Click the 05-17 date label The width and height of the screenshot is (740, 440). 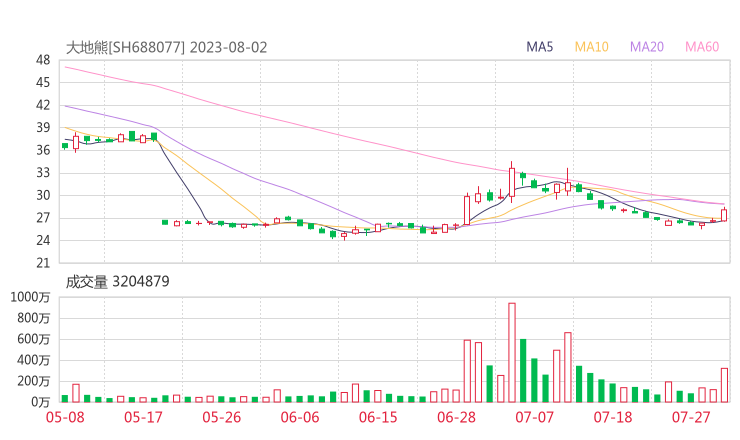[x=143, y=418]
